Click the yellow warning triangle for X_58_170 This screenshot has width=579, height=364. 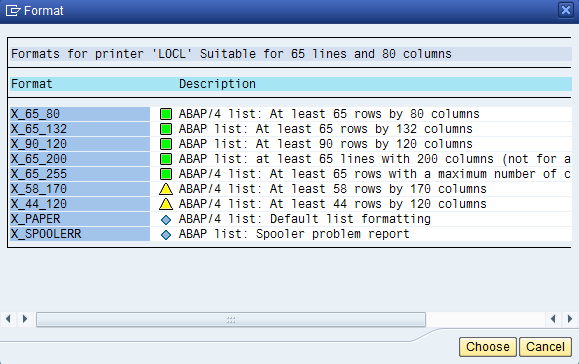[x=166, y=189]
